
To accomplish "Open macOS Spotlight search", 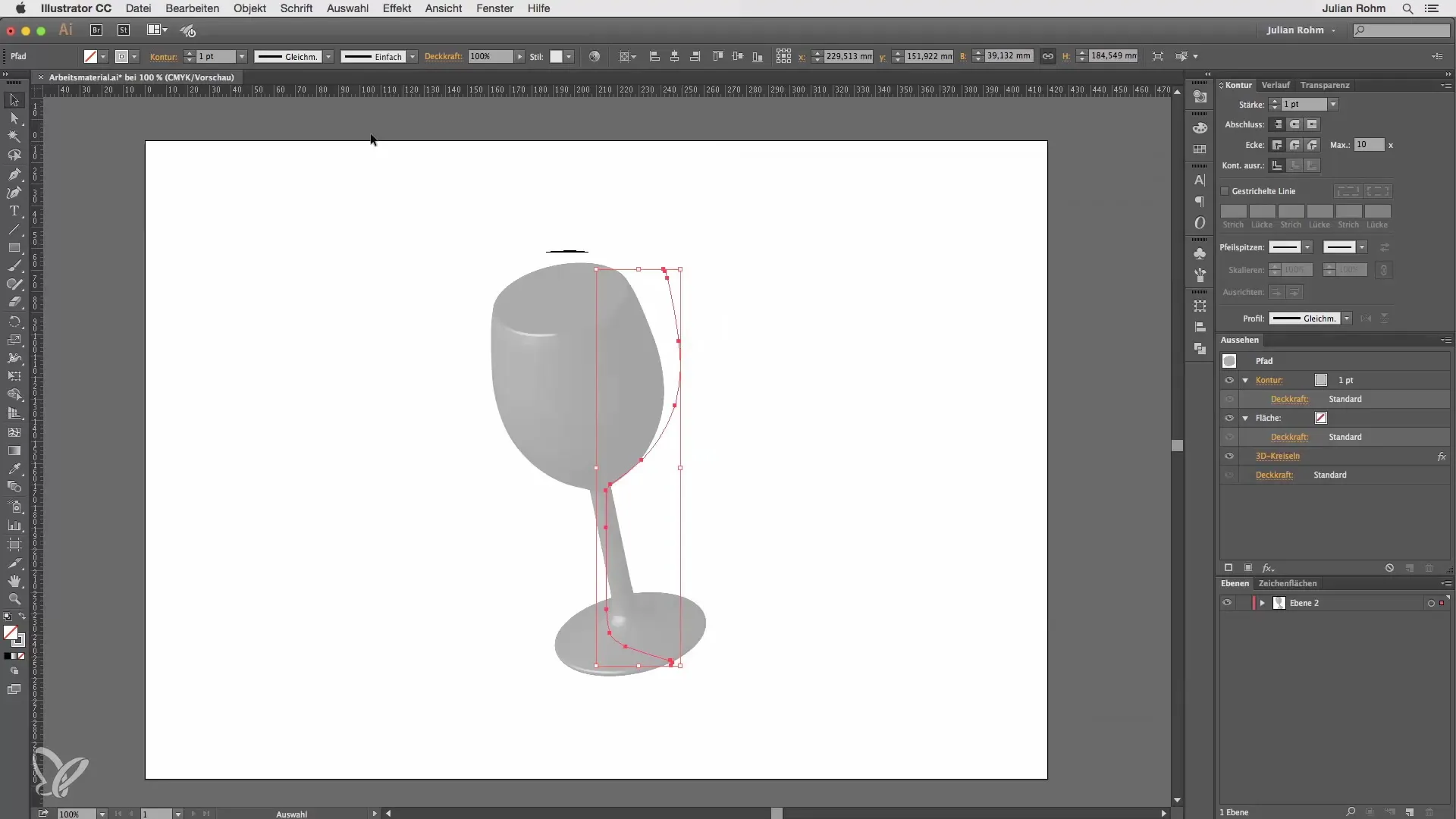I will [x=1407, y=8].
